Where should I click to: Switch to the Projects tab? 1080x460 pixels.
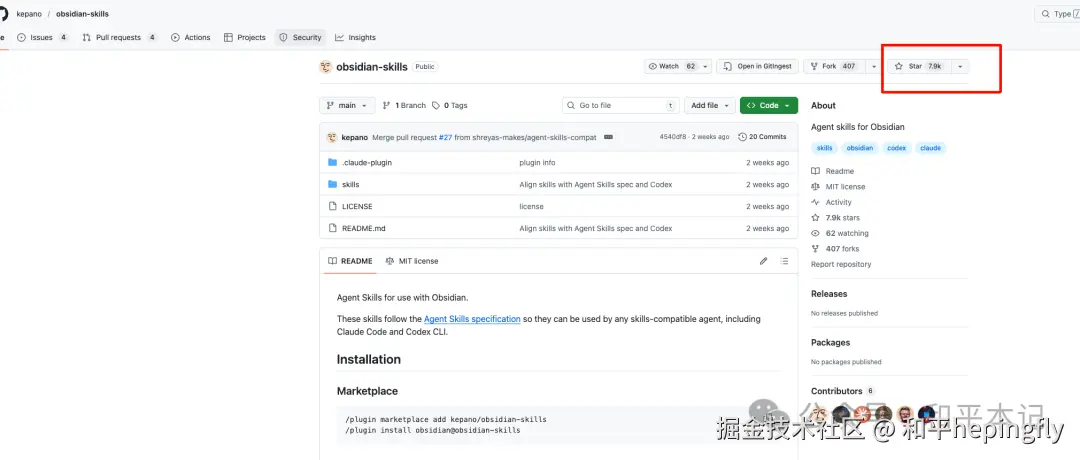245,37
